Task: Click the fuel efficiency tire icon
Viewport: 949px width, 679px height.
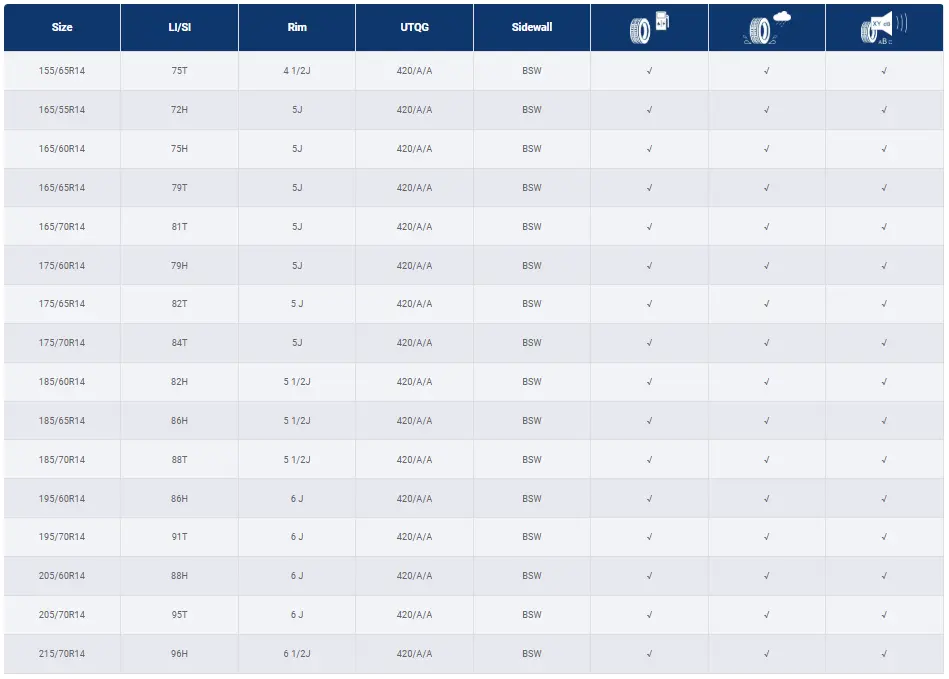Action: click(649, 28)
